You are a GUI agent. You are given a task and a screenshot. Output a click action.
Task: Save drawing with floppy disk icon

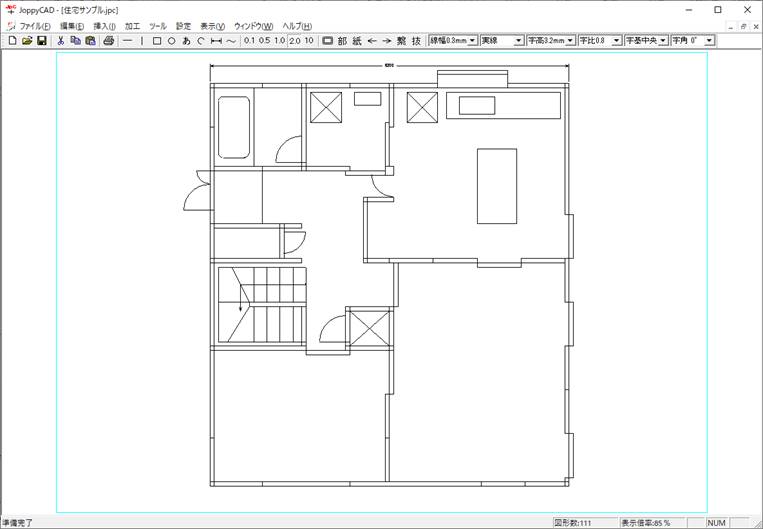pos(42,41)
